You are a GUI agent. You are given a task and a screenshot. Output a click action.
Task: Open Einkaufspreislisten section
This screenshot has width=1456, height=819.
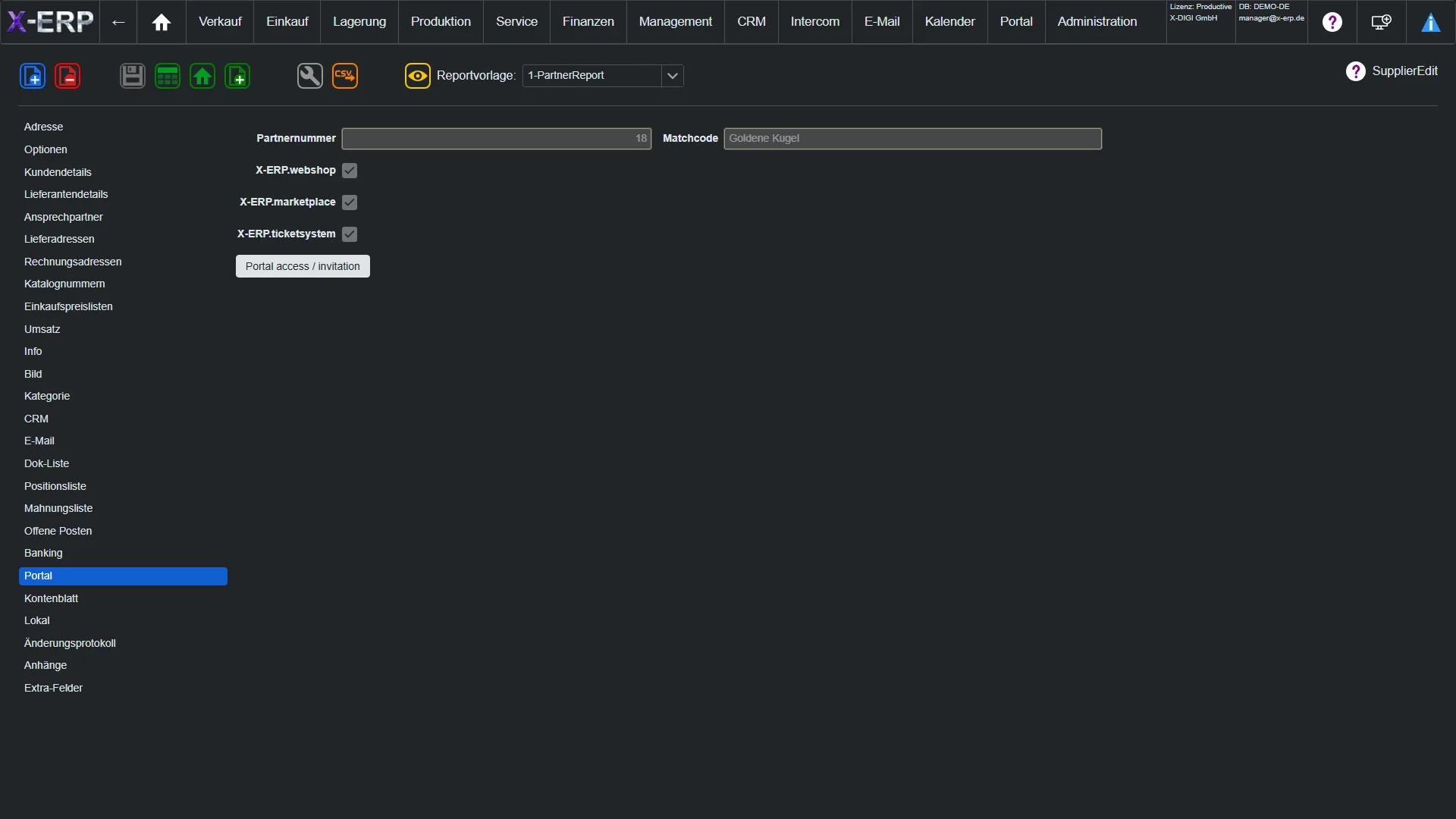(123, 307)
